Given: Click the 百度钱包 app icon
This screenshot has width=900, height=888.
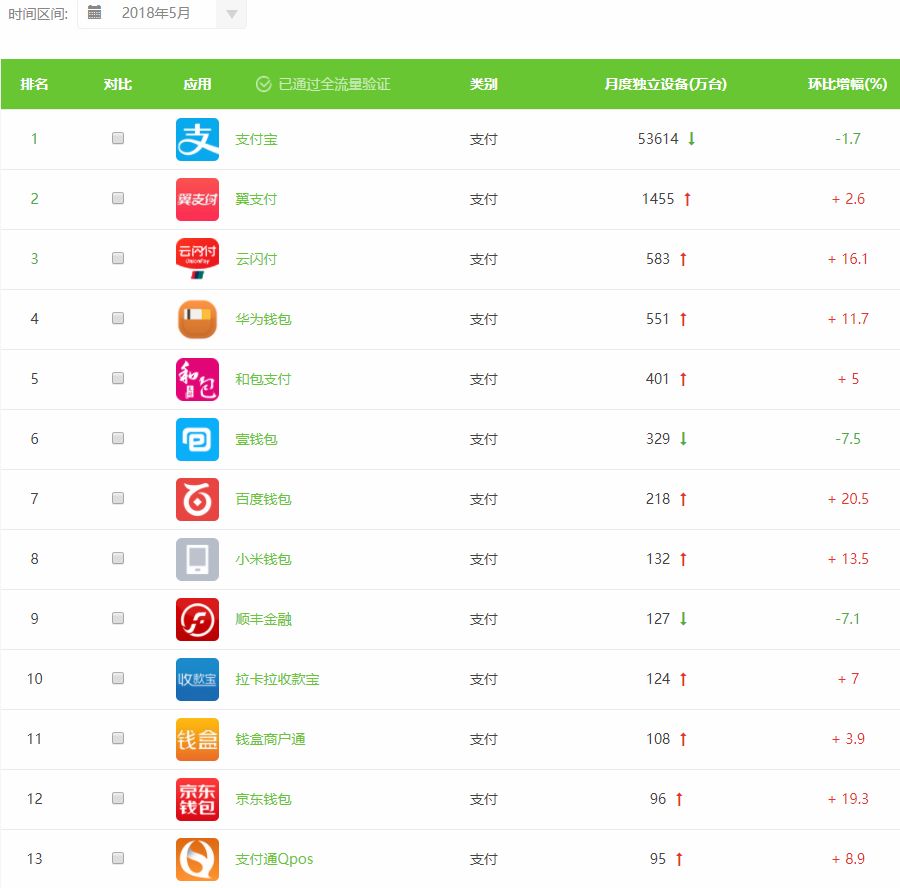Looking at the screenshot, I should pyautogui.click(x=197, y=499).
